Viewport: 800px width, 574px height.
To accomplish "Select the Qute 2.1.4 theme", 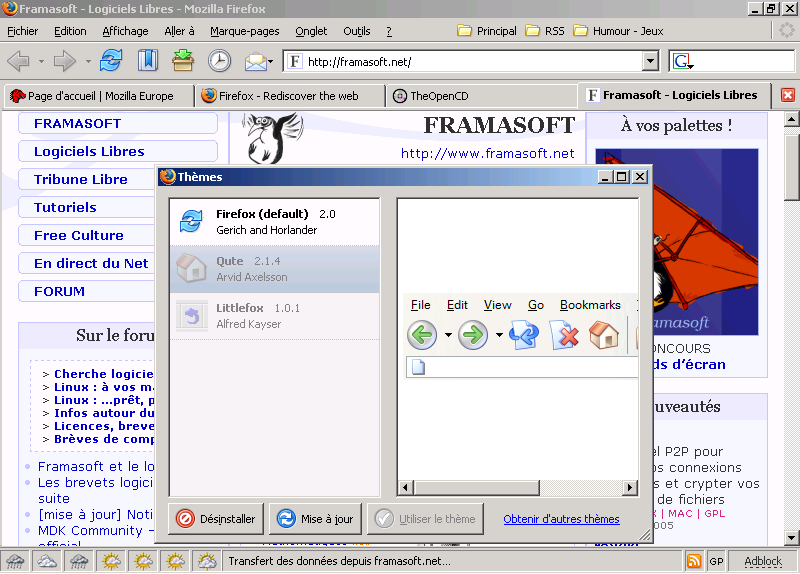I will (x=274, y=269).
